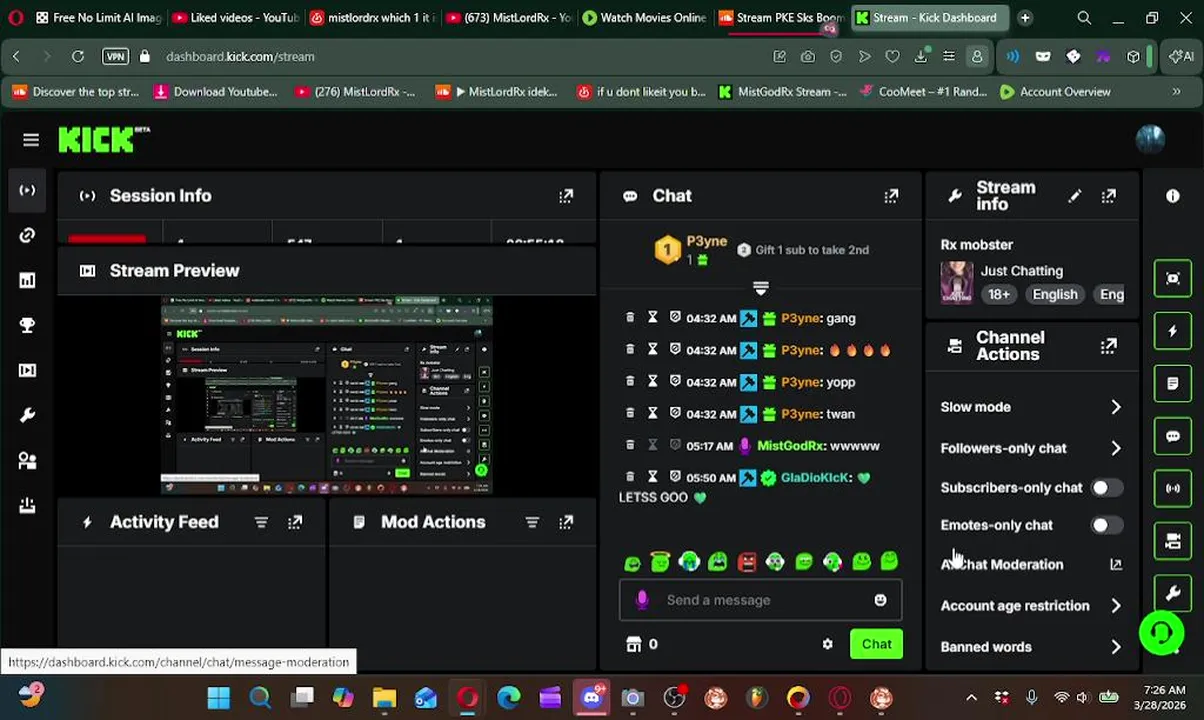Toggle Subscribers-only chat switch
Viewport: 1204px width, 720px height.
coord(1106,488)
